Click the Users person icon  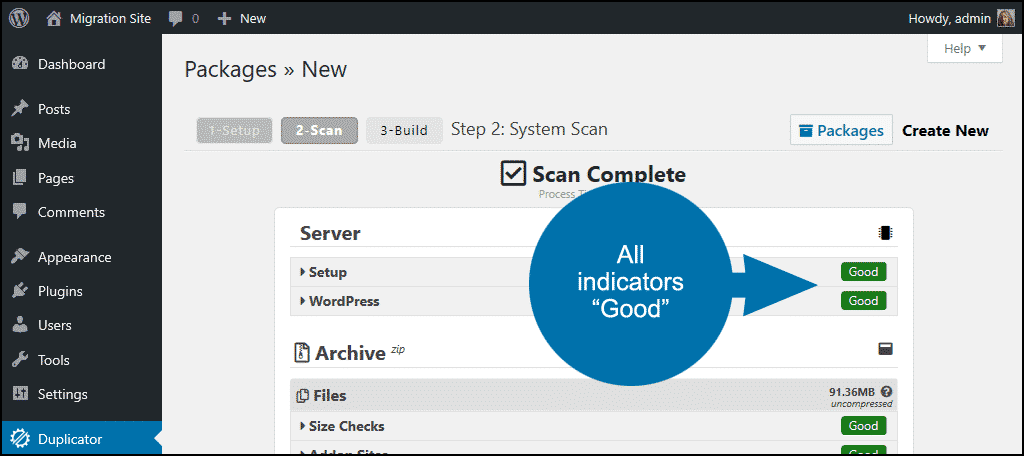tap(20, 325)
